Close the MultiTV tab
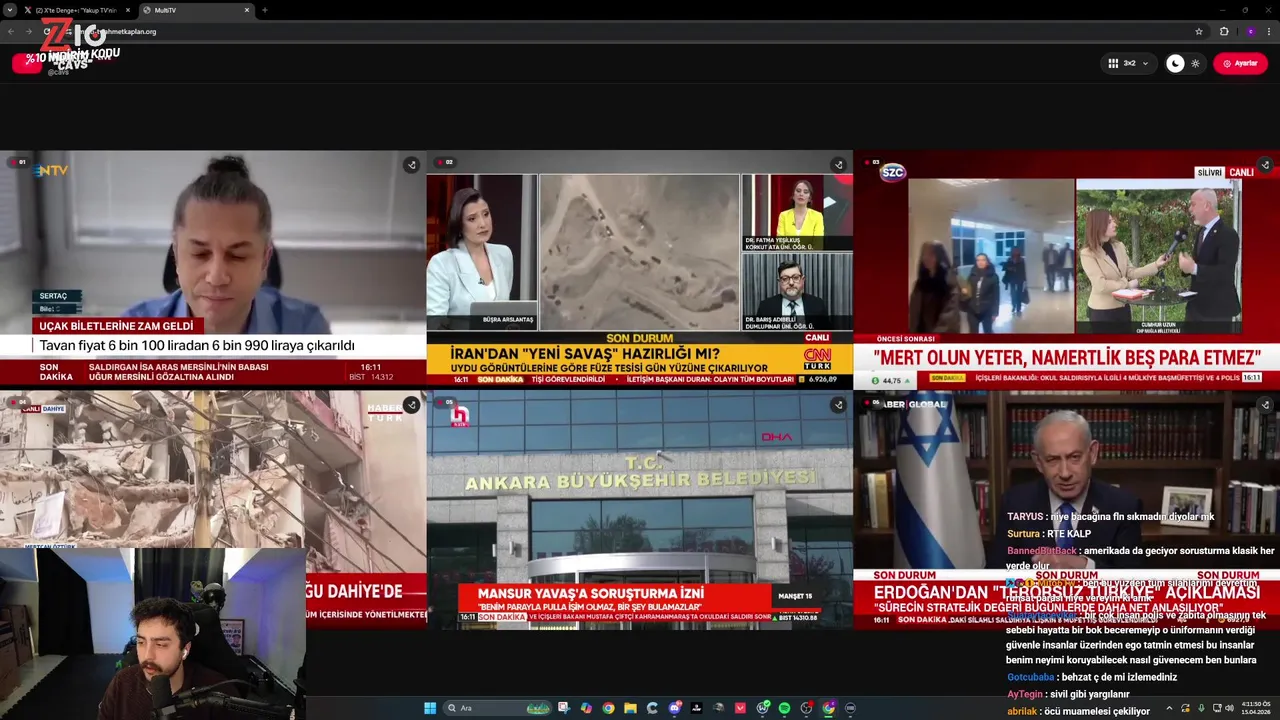The height and width of the screenshot is (720, 1280). tap(247, 10)
